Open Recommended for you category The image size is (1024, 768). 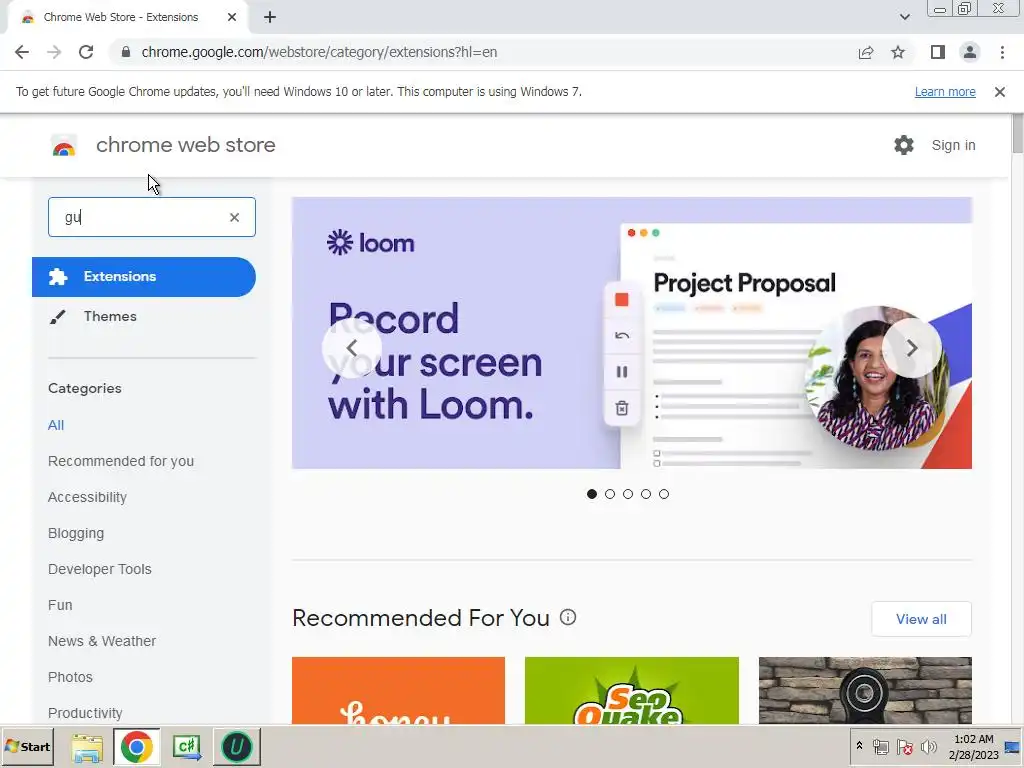coord(121,461)
